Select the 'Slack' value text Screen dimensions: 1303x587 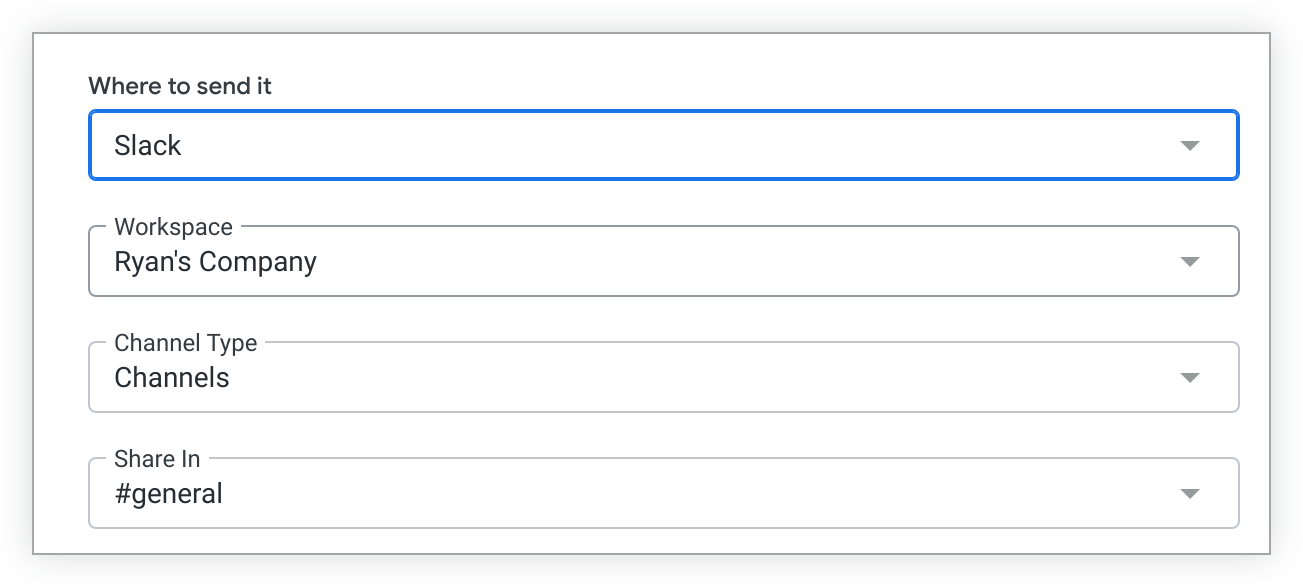(148, 146)
